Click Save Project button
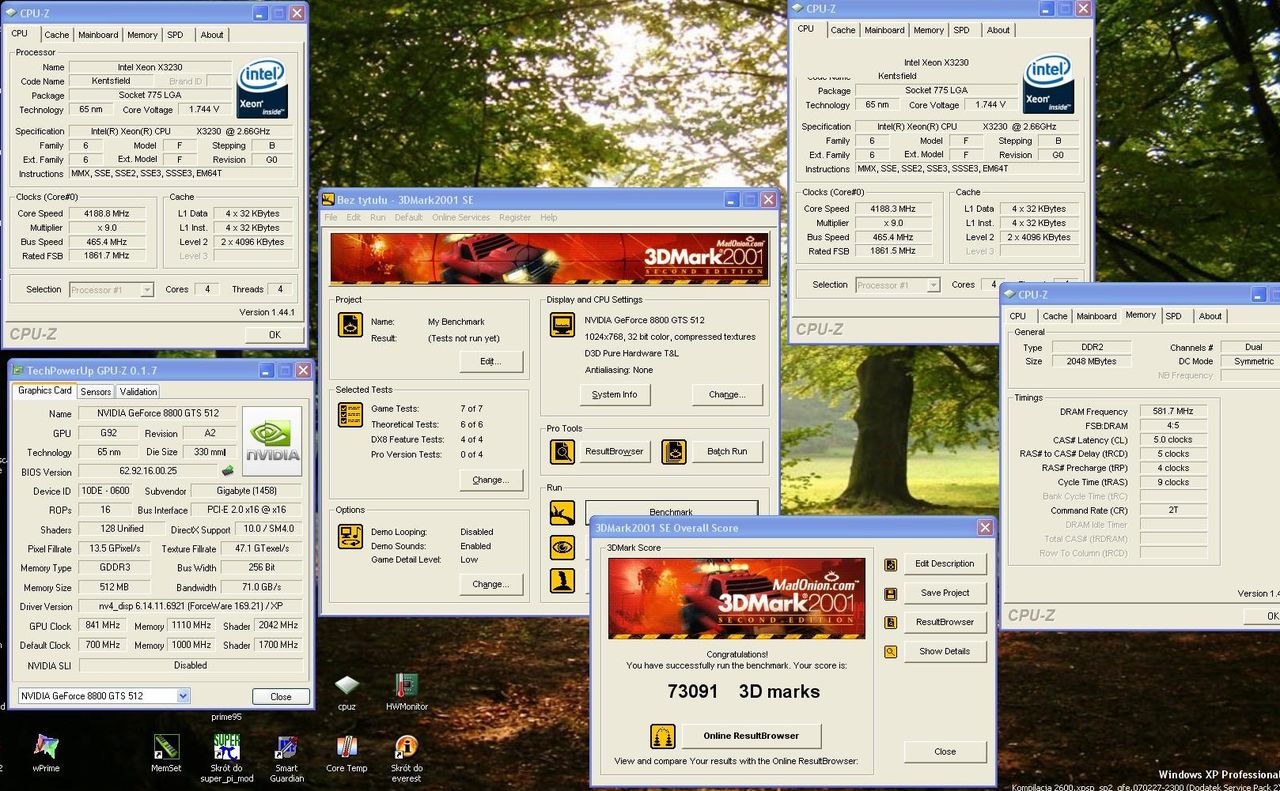Image resolution: width=1280 pixels, height=791 pixels. click(945, 593)
